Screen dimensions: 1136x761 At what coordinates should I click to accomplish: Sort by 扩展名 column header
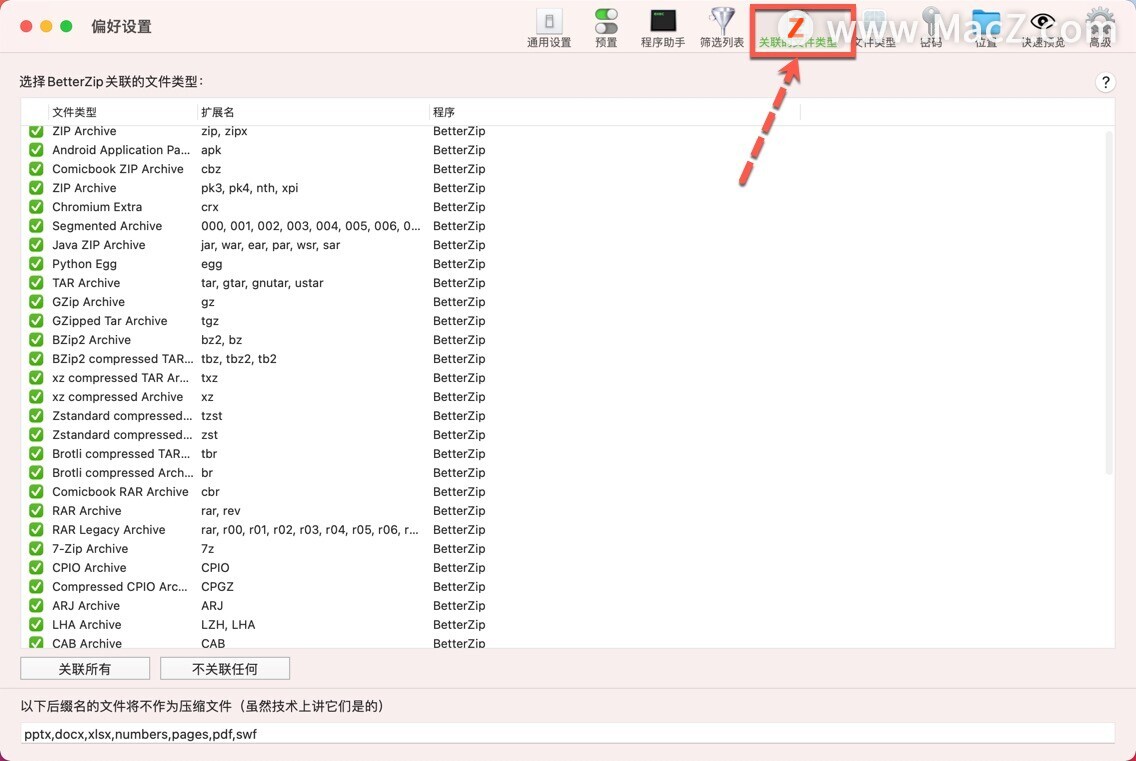313,112
